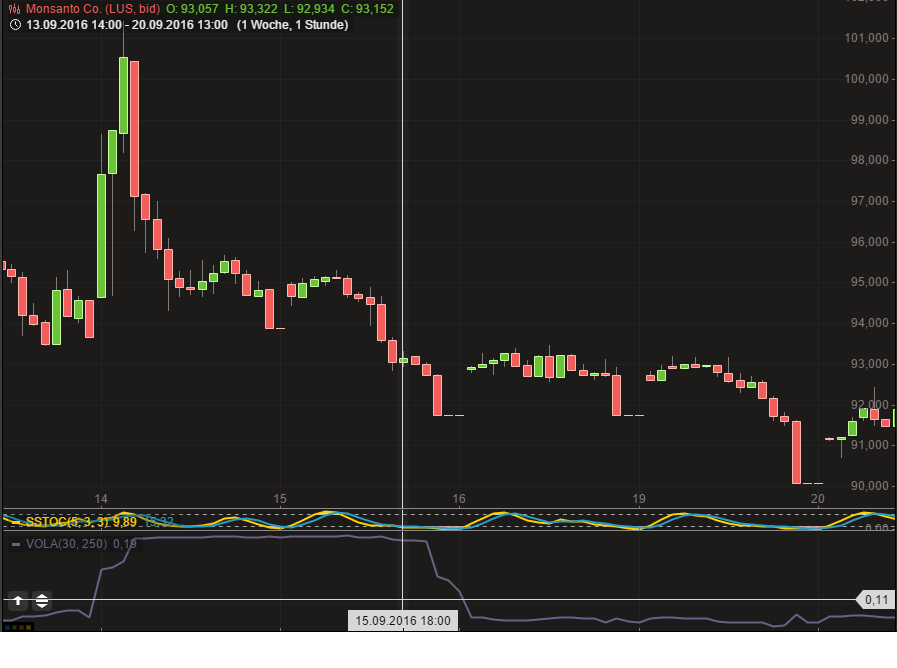
Task: Click the 96,000 price axis label
Action: (870, 242)
